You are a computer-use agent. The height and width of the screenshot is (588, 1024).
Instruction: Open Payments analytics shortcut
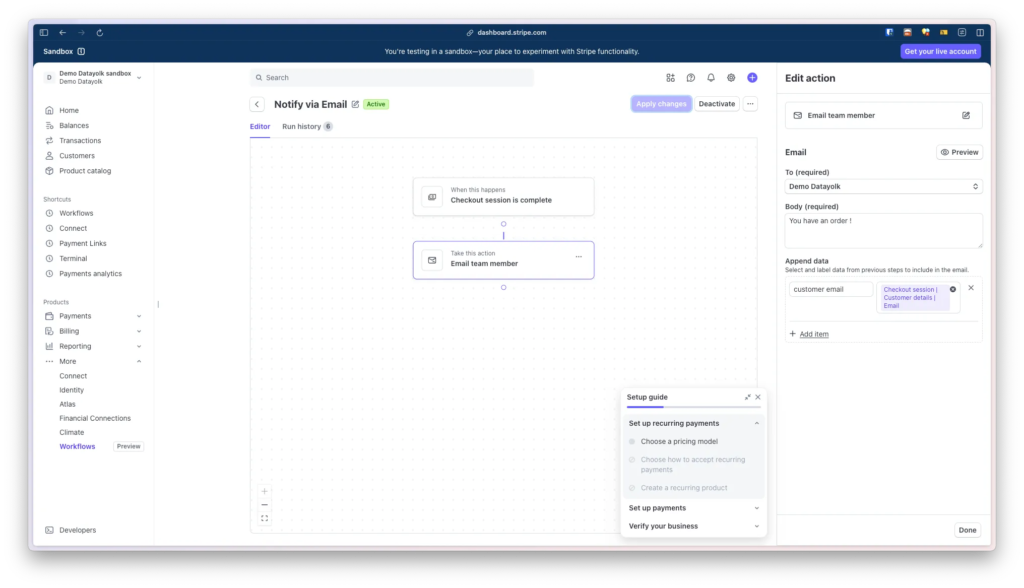point(93,274)
